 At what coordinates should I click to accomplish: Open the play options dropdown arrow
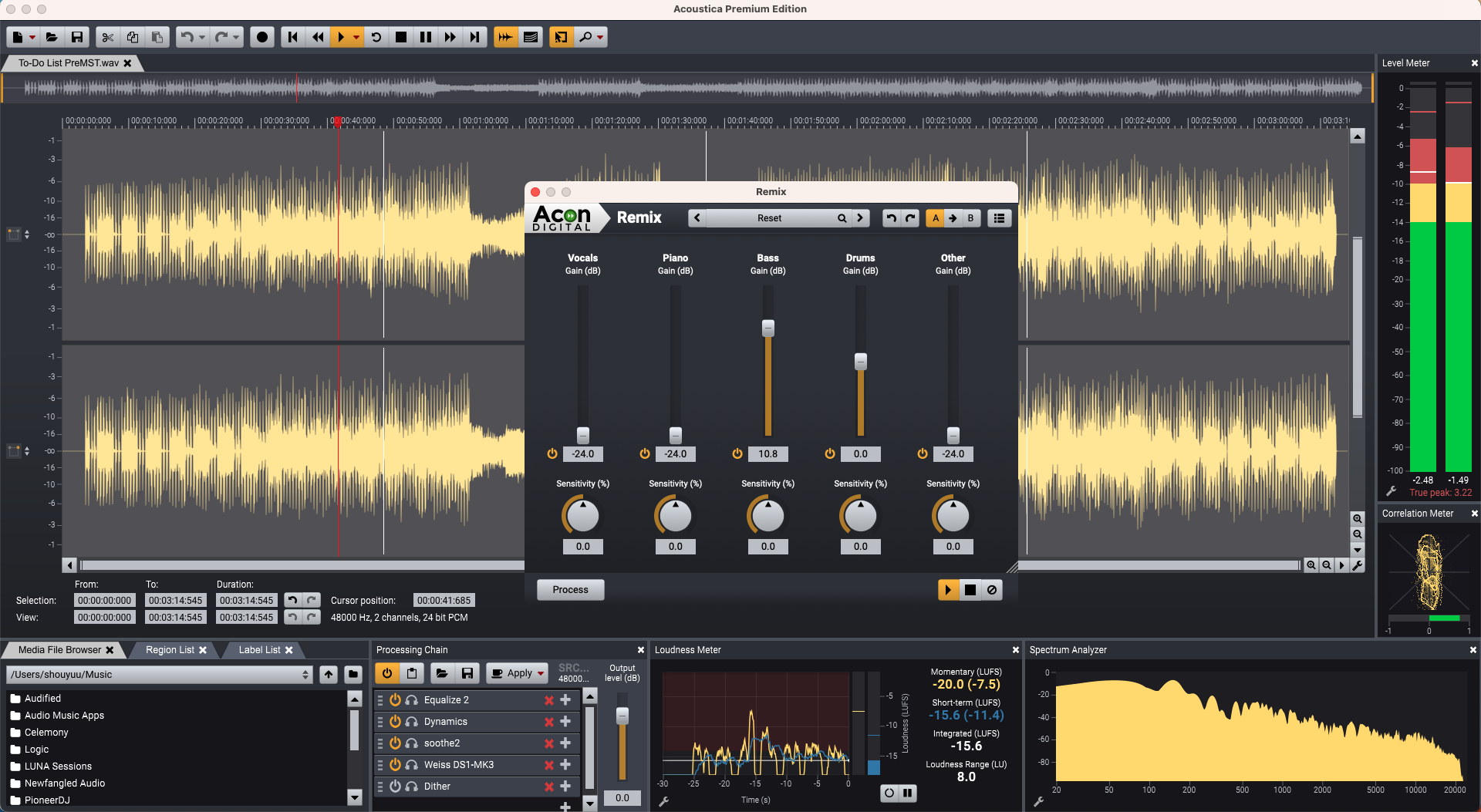tap(356, 37)
